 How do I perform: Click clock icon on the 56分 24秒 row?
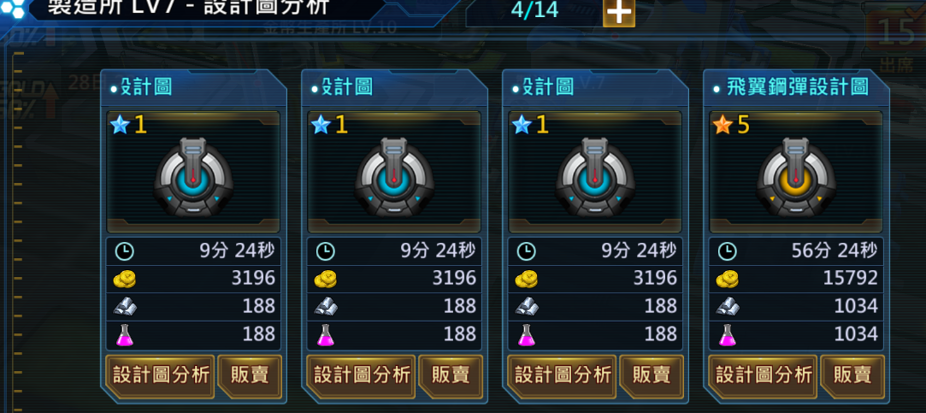click(727, 252)
